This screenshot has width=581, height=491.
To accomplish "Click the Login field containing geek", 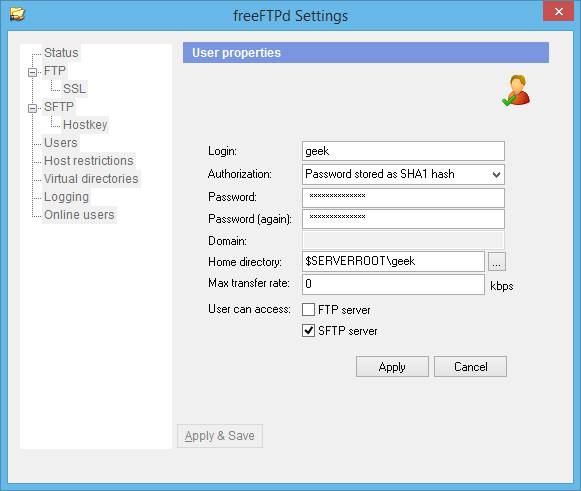I will [x=403, y=151].
